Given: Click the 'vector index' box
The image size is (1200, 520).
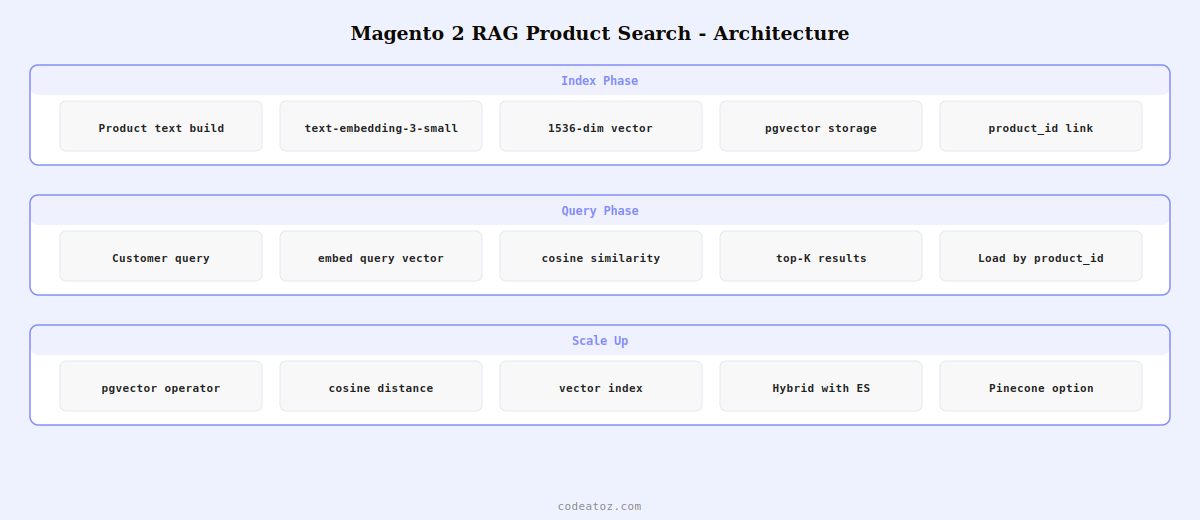Looking at the screenshot, I should pos(601,386).
